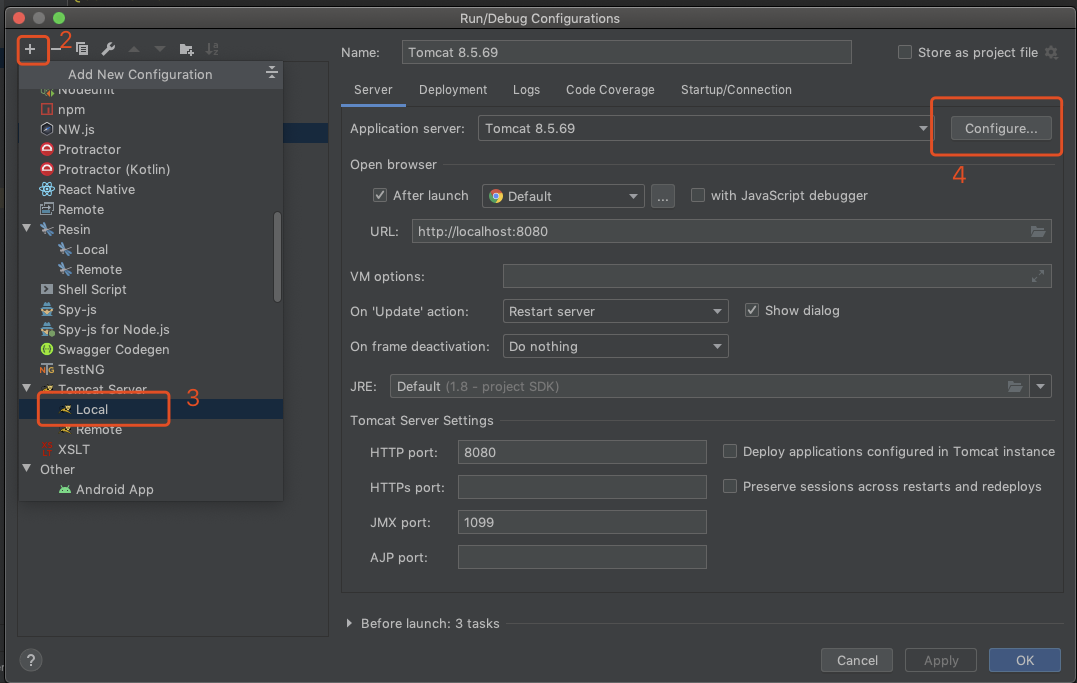This screenshot has height=683, width=1077.
Task: Click the Copy Configuration icon
Action: tap(82, 49)
